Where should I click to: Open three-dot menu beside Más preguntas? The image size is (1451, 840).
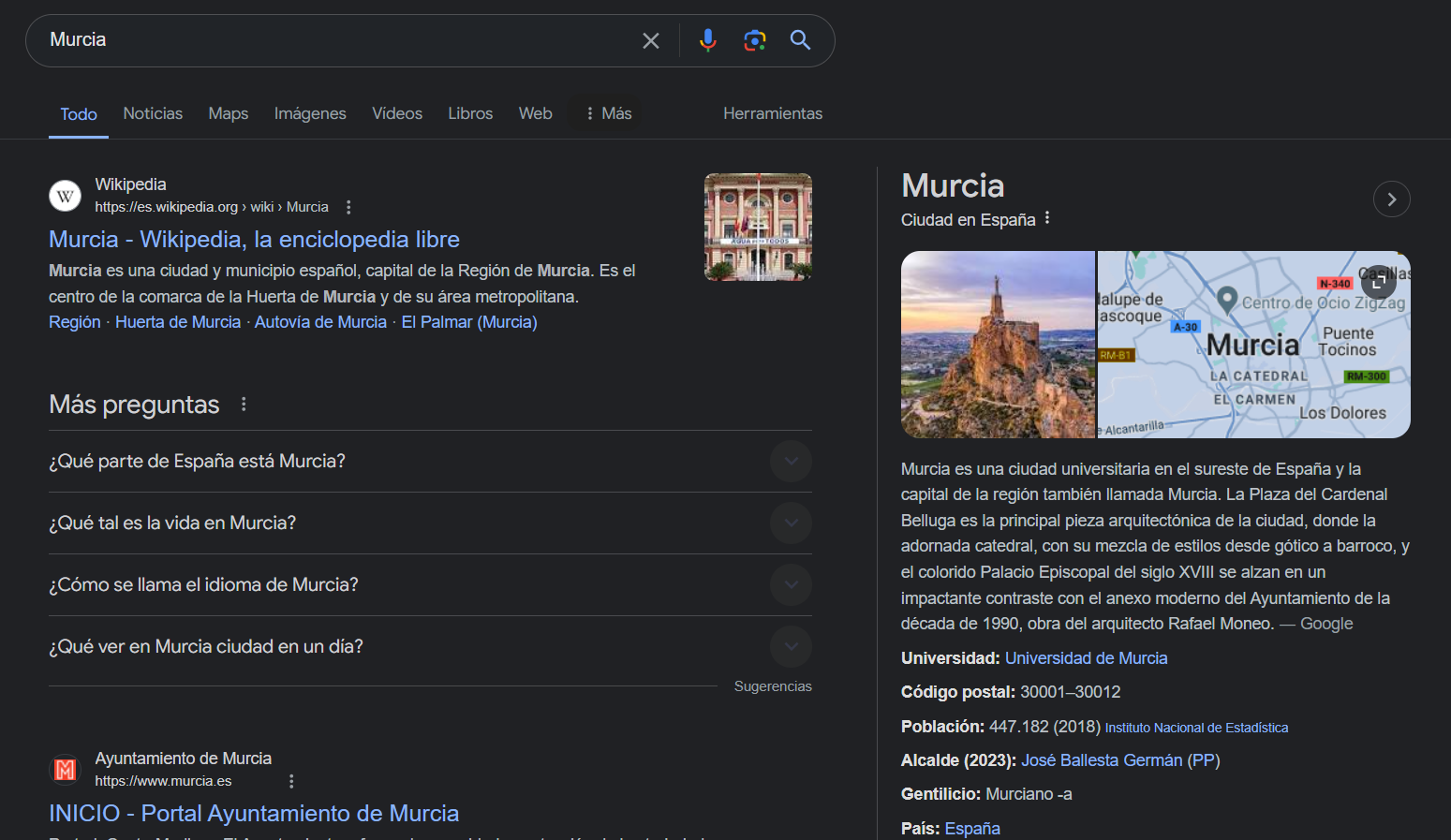pyautogui.click(x=244, y=405)
